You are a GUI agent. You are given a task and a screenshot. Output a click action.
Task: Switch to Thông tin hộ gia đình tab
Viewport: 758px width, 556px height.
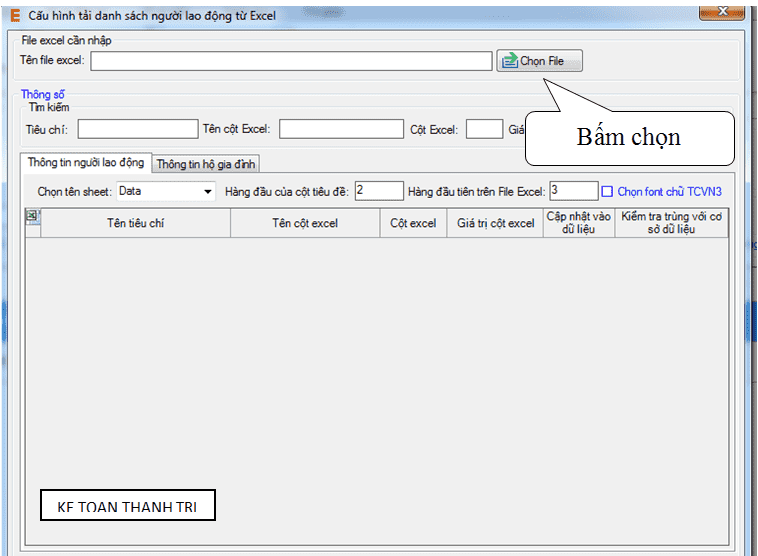(208, 164)
